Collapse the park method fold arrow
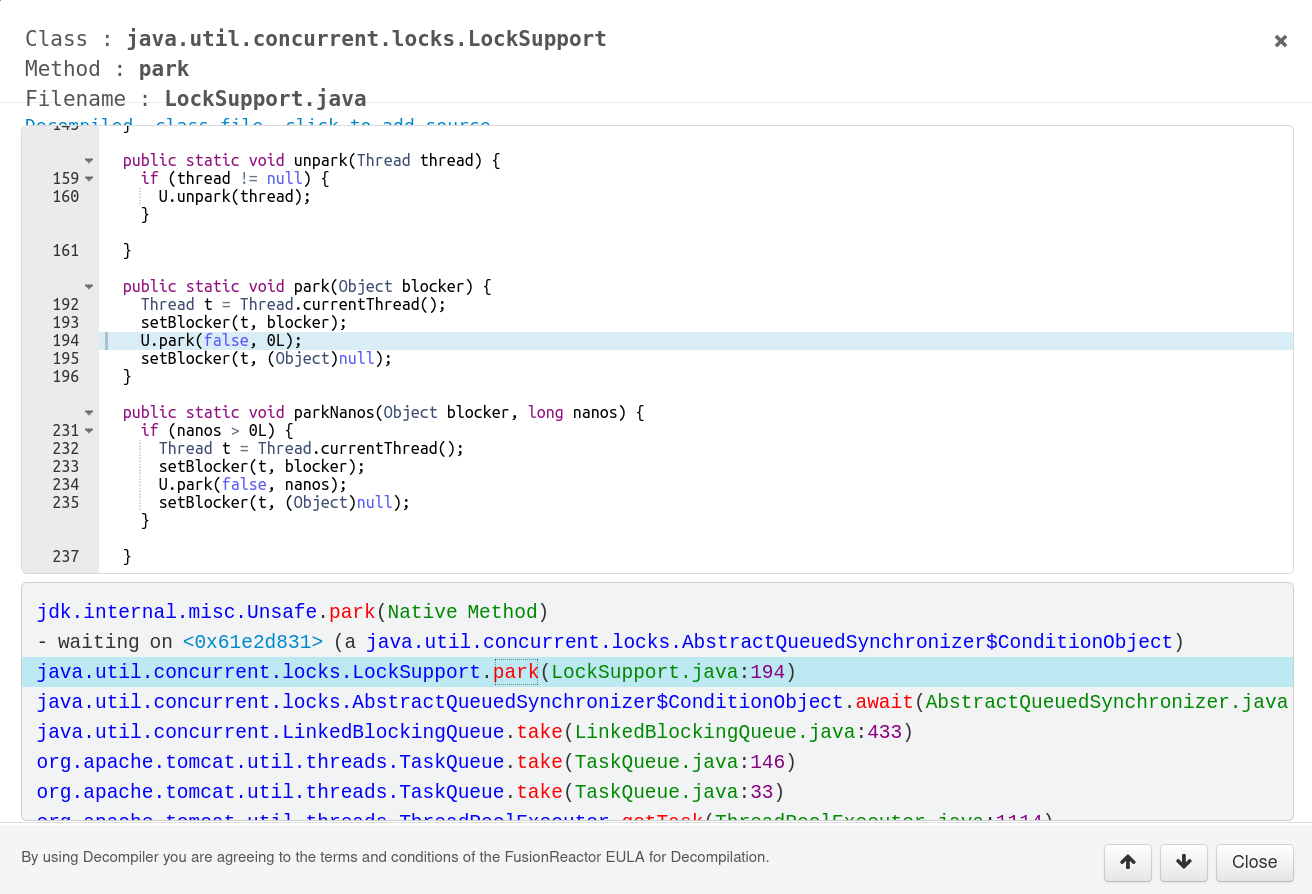The width and height of the screenshot is (1312, 894). point(89,287)
